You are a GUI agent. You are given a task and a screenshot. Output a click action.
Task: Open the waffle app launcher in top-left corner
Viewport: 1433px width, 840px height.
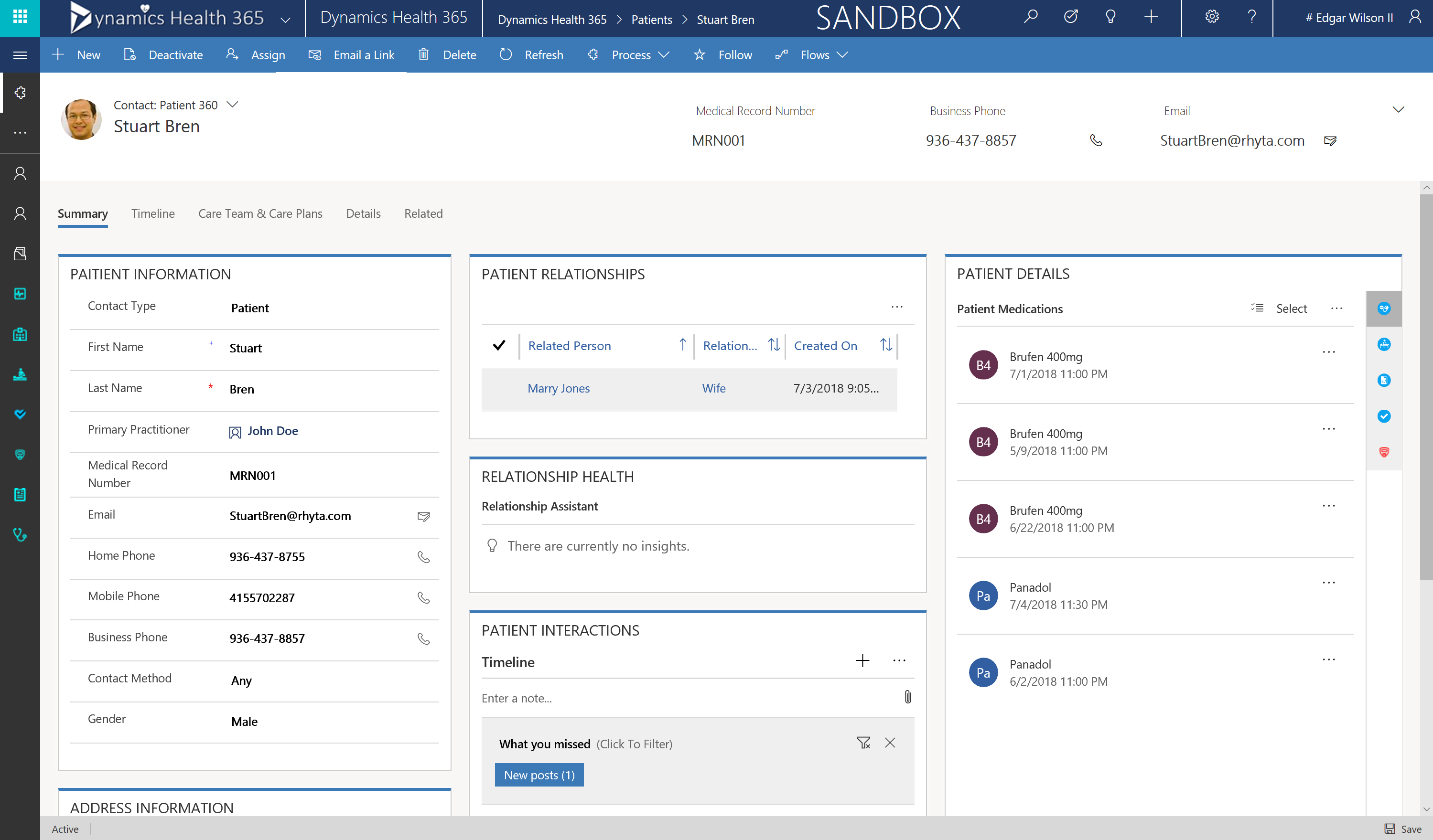20,18
